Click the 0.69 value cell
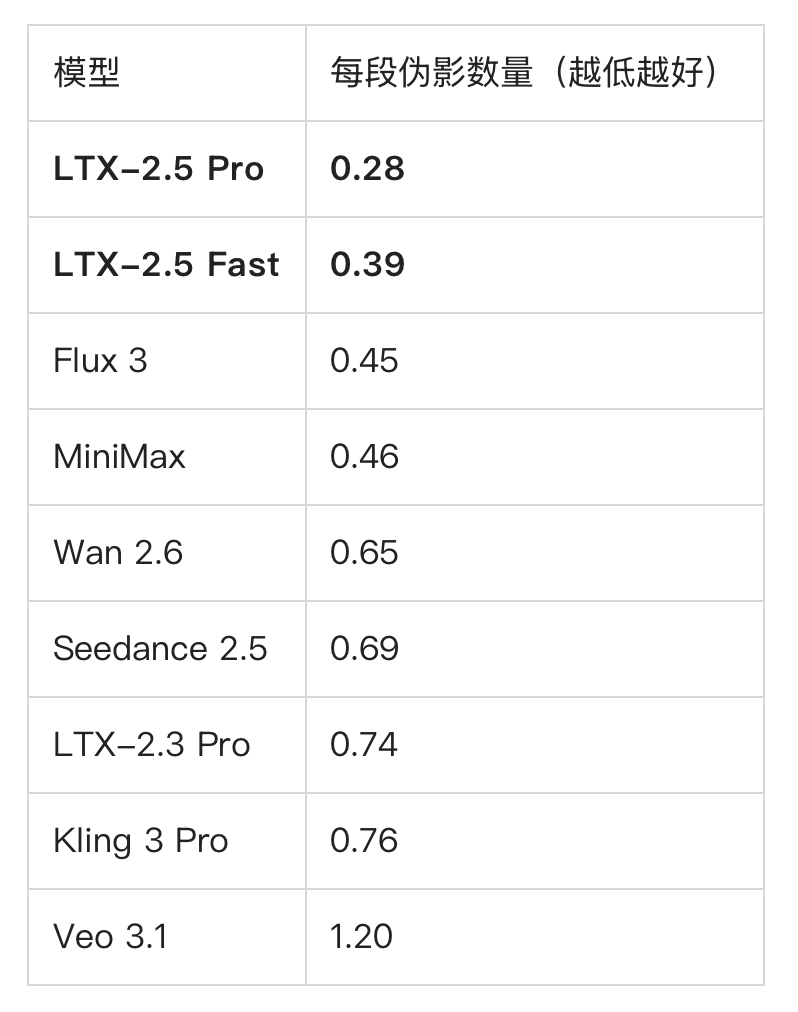Viewport: 798px width, 1012px height. click(x=535, y=649)
